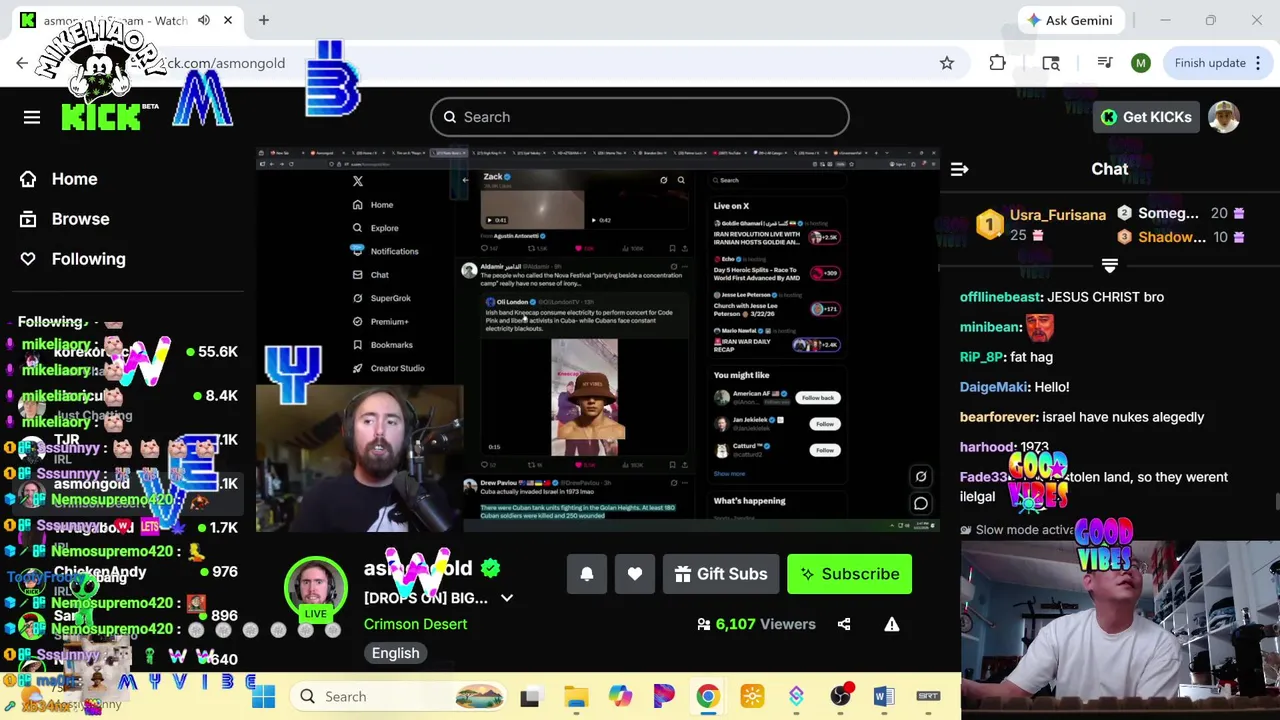Subscribe to the asmongold channel

(x=849, y=574)
